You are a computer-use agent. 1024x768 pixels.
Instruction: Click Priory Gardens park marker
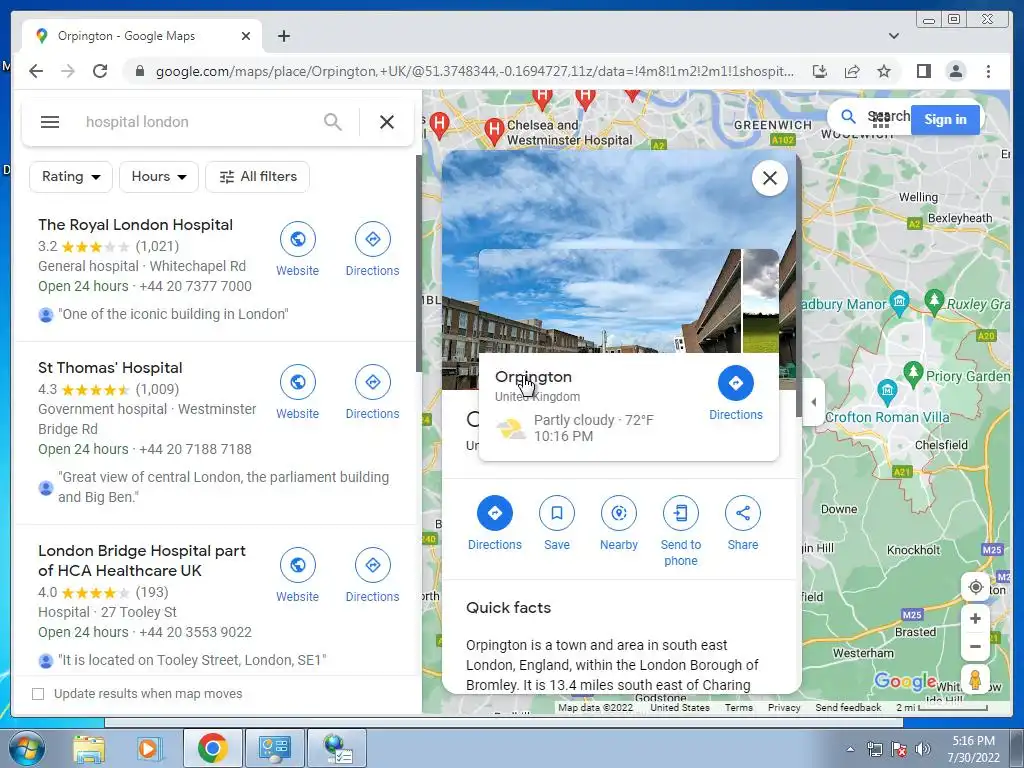click(x=913, y=373)
